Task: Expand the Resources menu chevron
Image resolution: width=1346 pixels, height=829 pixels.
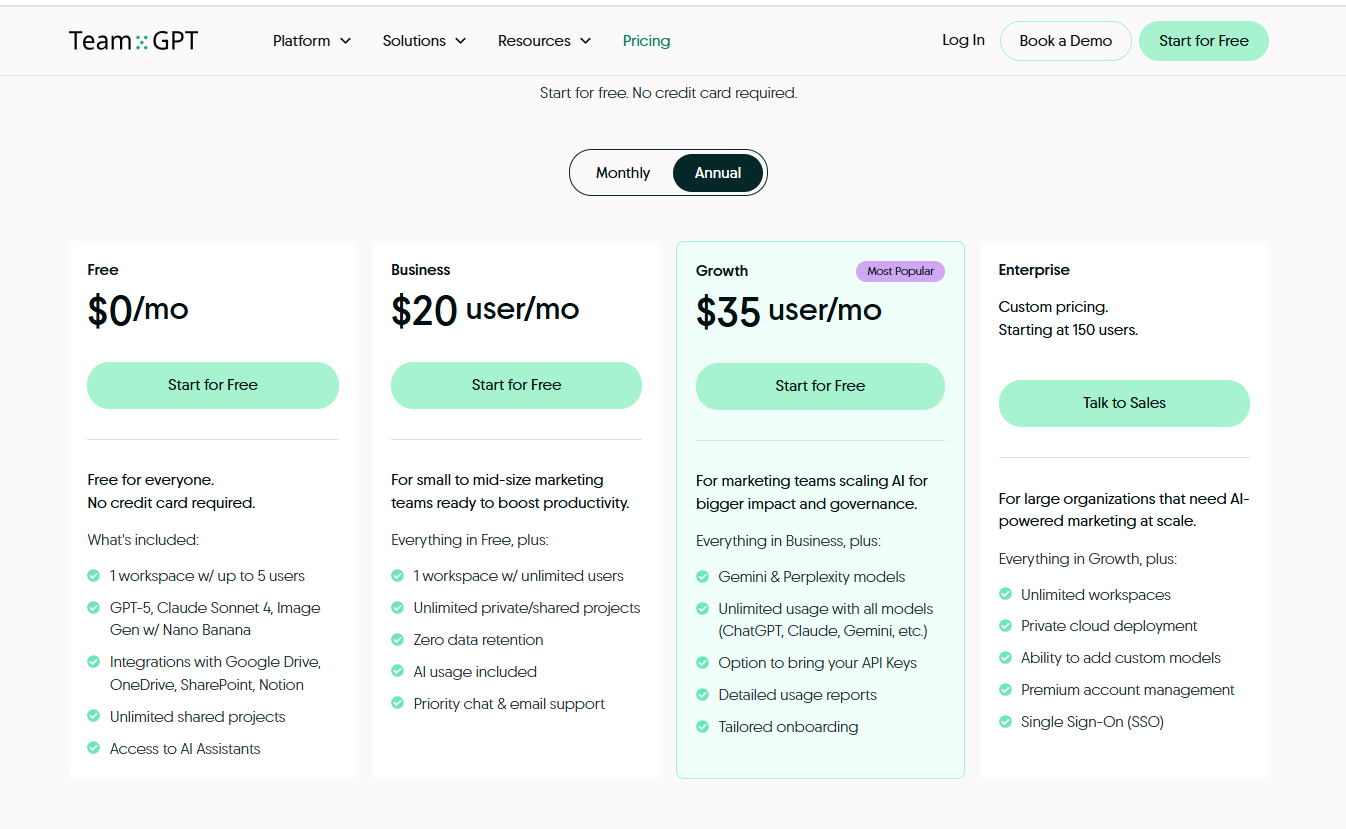Action: click(585, 41)
